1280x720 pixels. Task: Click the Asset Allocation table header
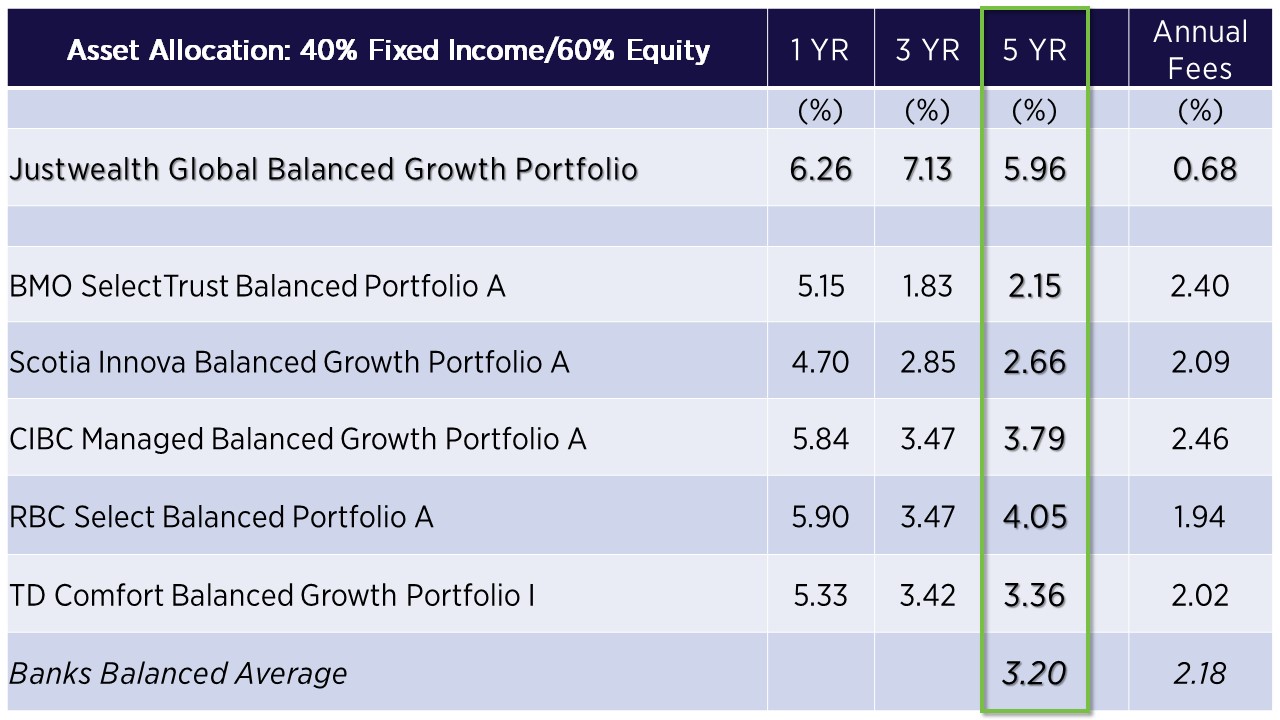[388, 50]
